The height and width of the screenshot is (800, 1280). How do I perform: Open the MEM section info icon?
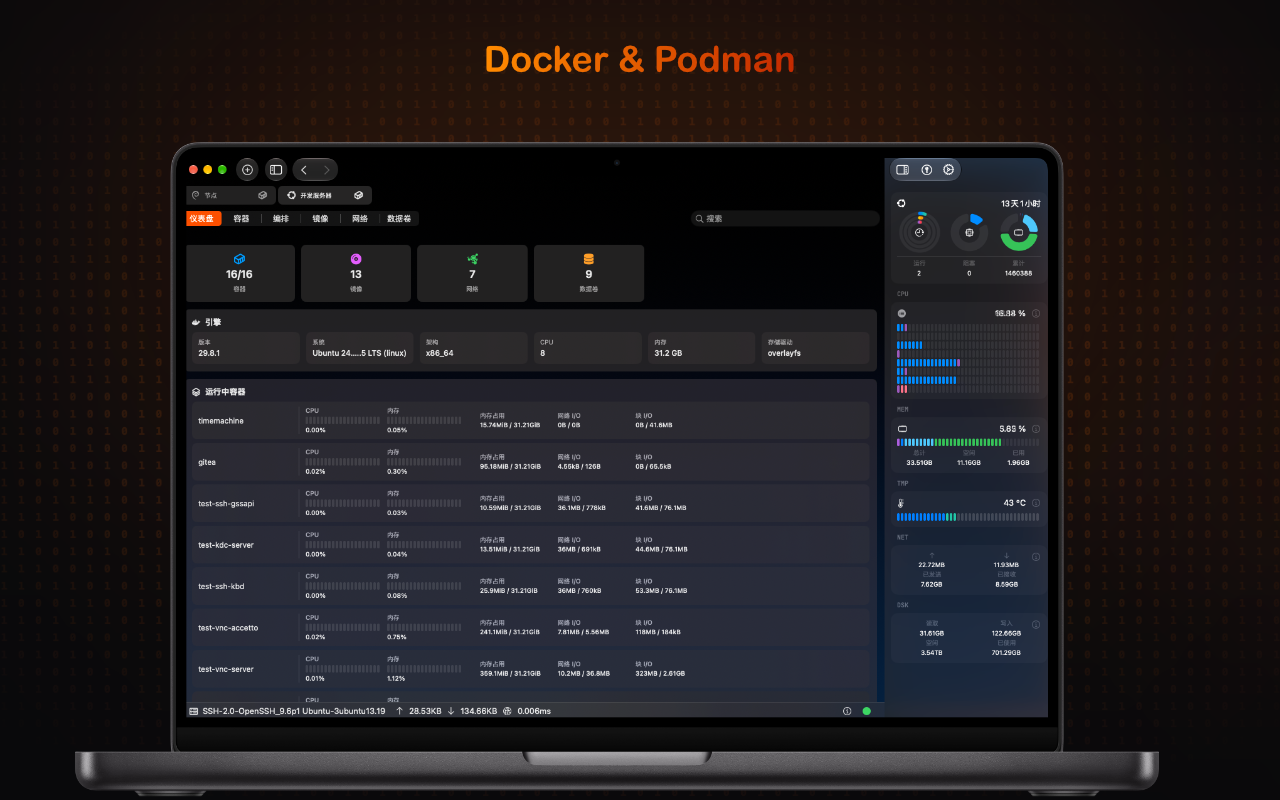click(1035, 428)
